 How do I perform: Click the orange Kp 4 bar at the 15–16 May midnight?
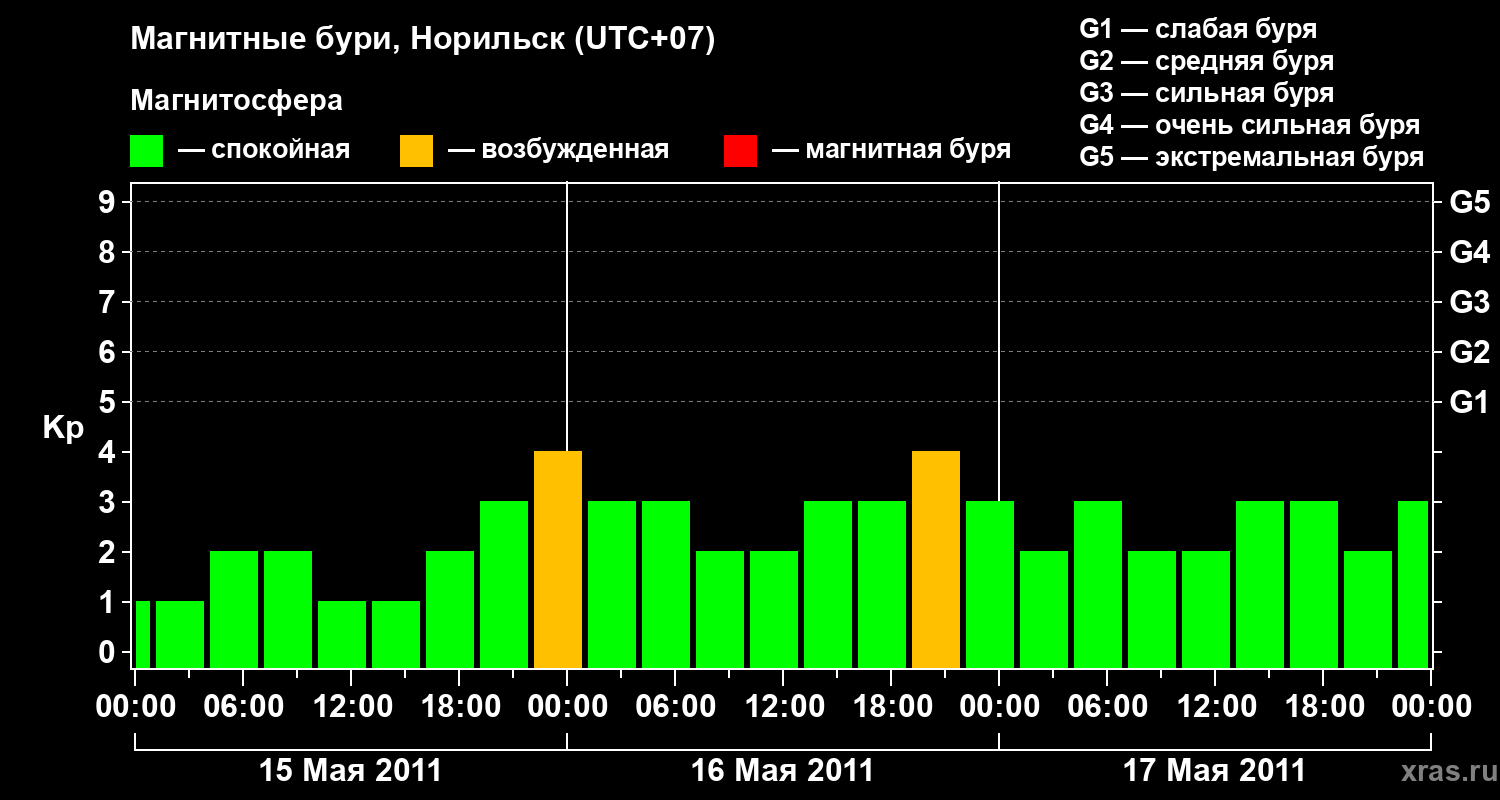(x=558, y=560)
